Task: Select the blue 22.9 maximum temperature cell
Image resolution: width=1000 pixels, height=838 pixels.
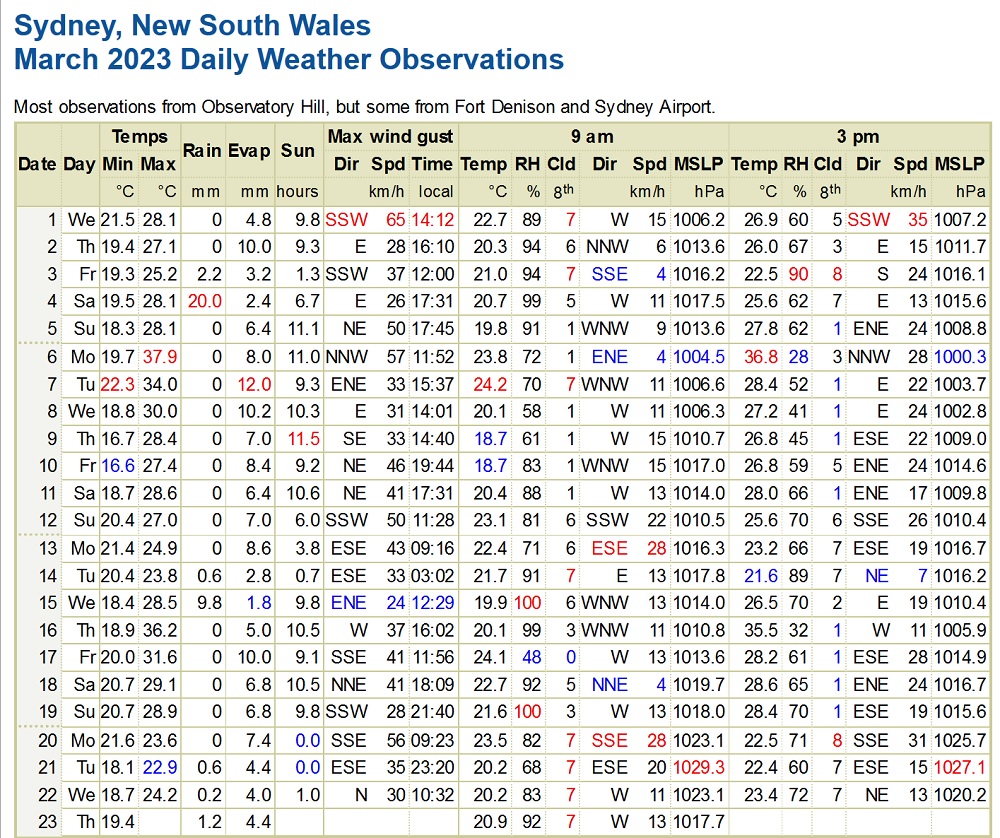Action: (158, 767)
